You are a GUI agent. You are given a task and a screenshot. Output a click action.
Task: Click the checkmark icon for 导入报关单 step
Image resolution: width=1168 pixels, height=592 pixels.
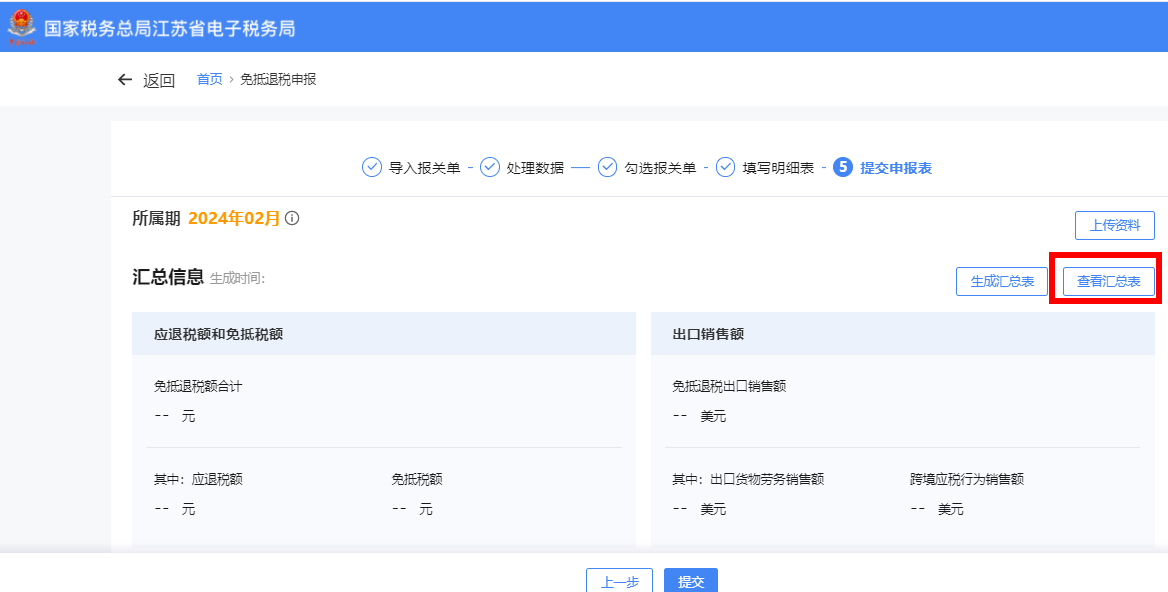tap(371, 167)
